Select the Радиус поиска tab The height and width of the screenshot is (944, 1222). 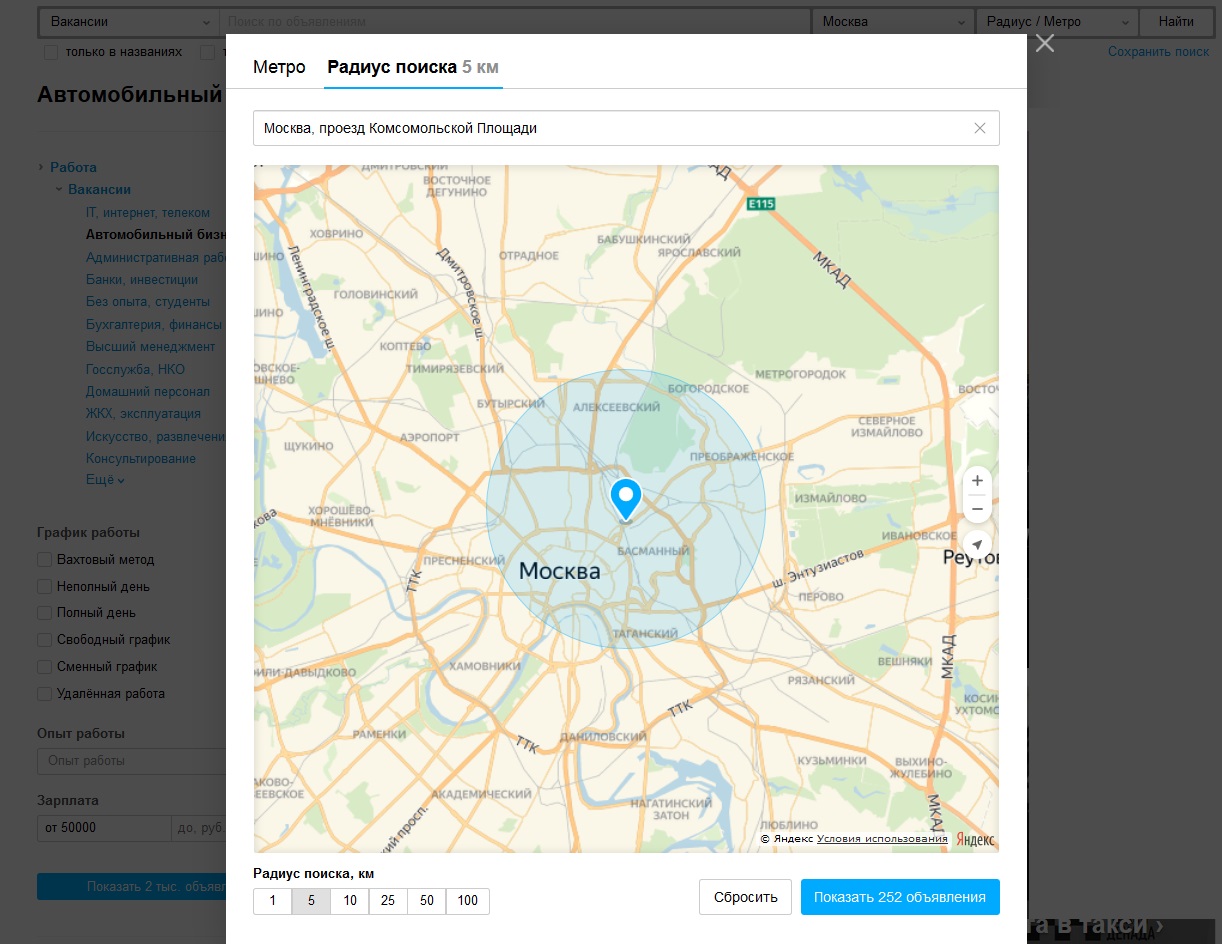point(412,67)
